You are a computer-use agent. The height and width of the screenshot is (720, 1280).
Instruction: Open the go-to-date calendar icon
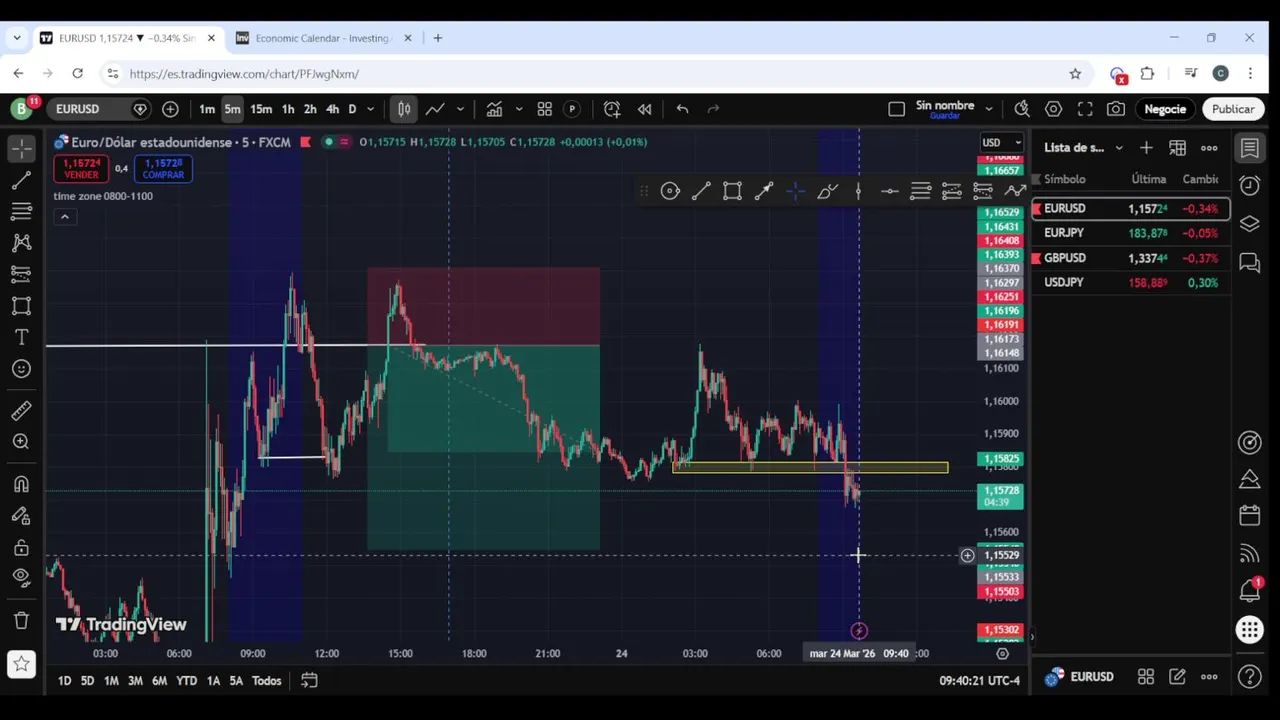(x=309, y=681)
